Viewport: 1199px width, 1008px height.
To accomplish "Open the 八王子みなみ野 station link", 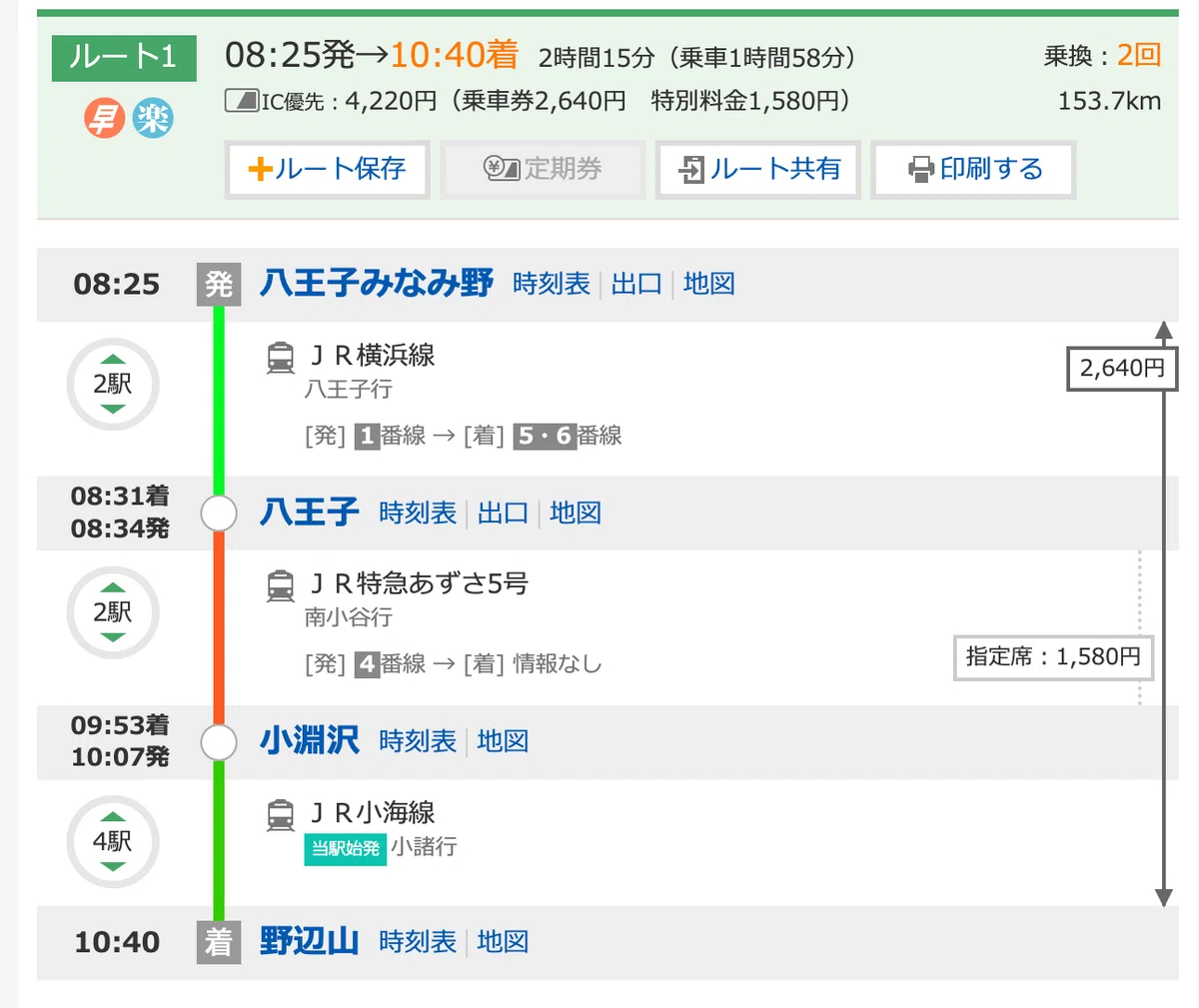I will click(x=377, y=284).
